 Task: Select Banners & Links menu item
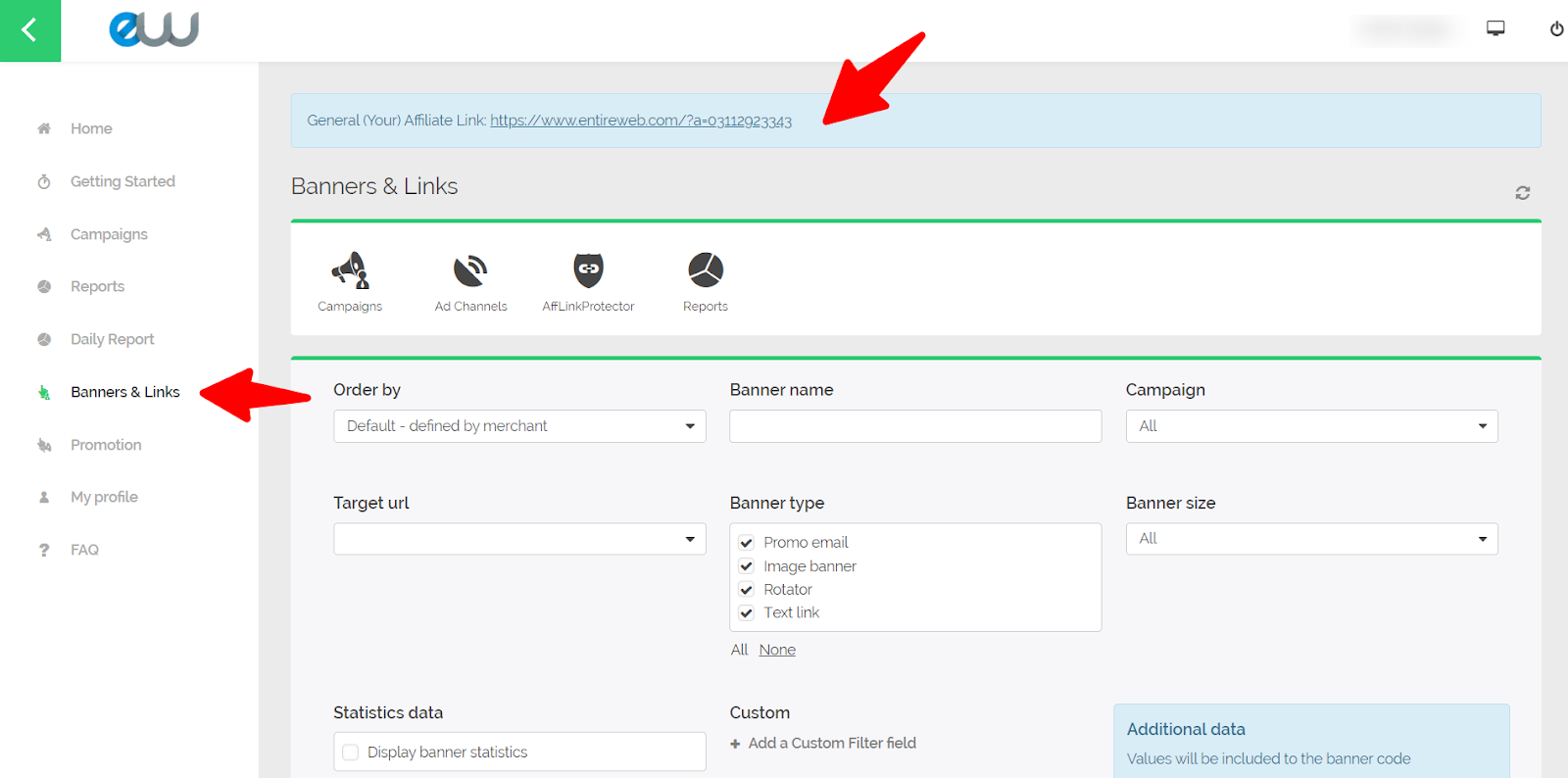(x=124, y=392)
